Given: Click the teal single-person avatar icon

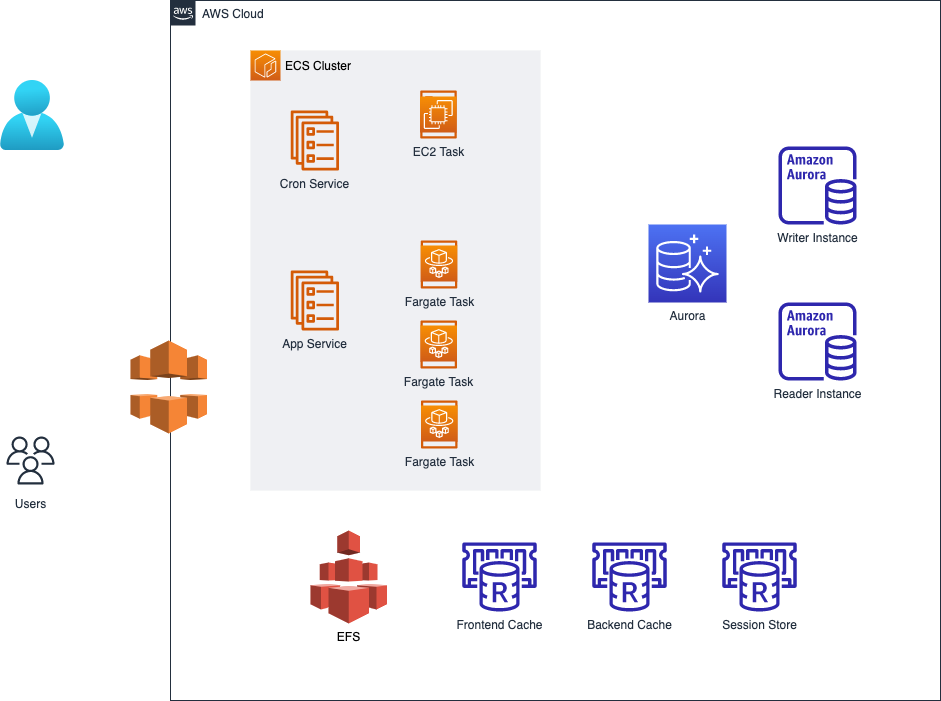Looking at the screenshot, I should click(x=32, y=113).
